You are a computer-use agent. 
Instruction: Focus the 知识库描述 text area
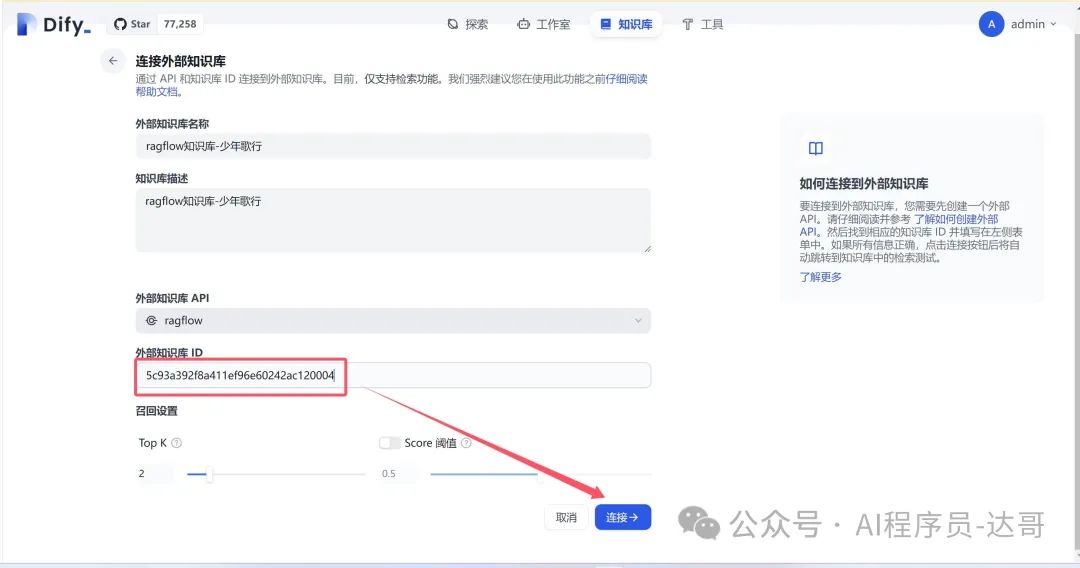pyautogui.click(x=393, y=220)
